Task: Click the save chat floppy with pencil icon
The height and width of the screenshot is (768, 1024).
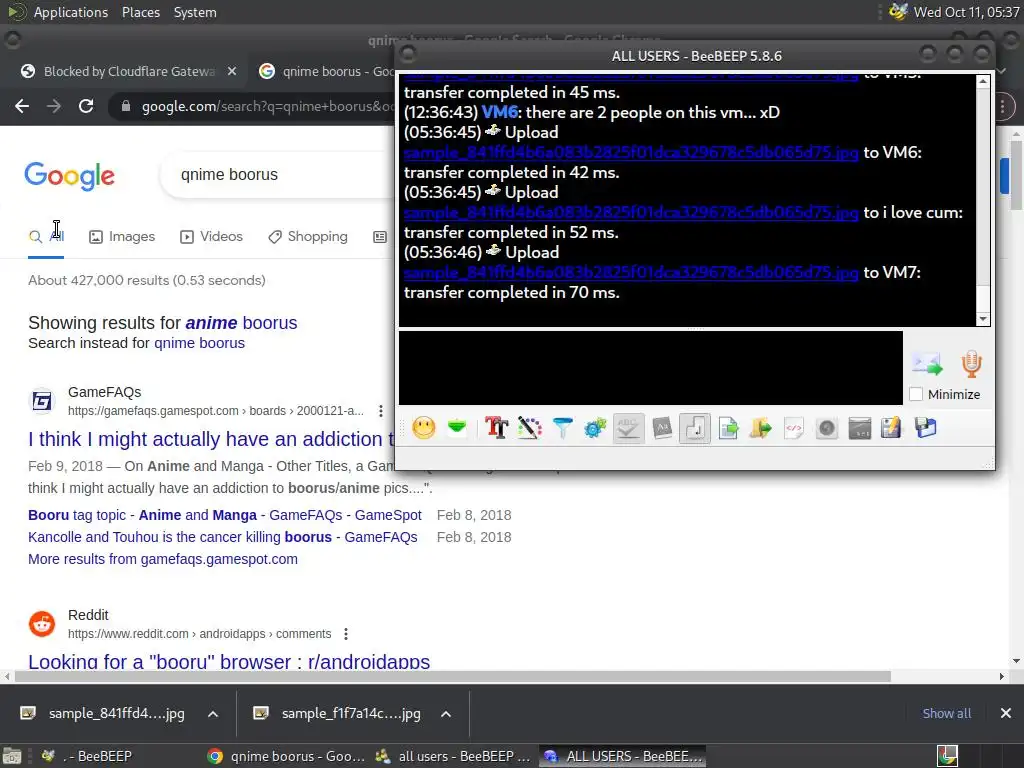Action: pos(891,428)
